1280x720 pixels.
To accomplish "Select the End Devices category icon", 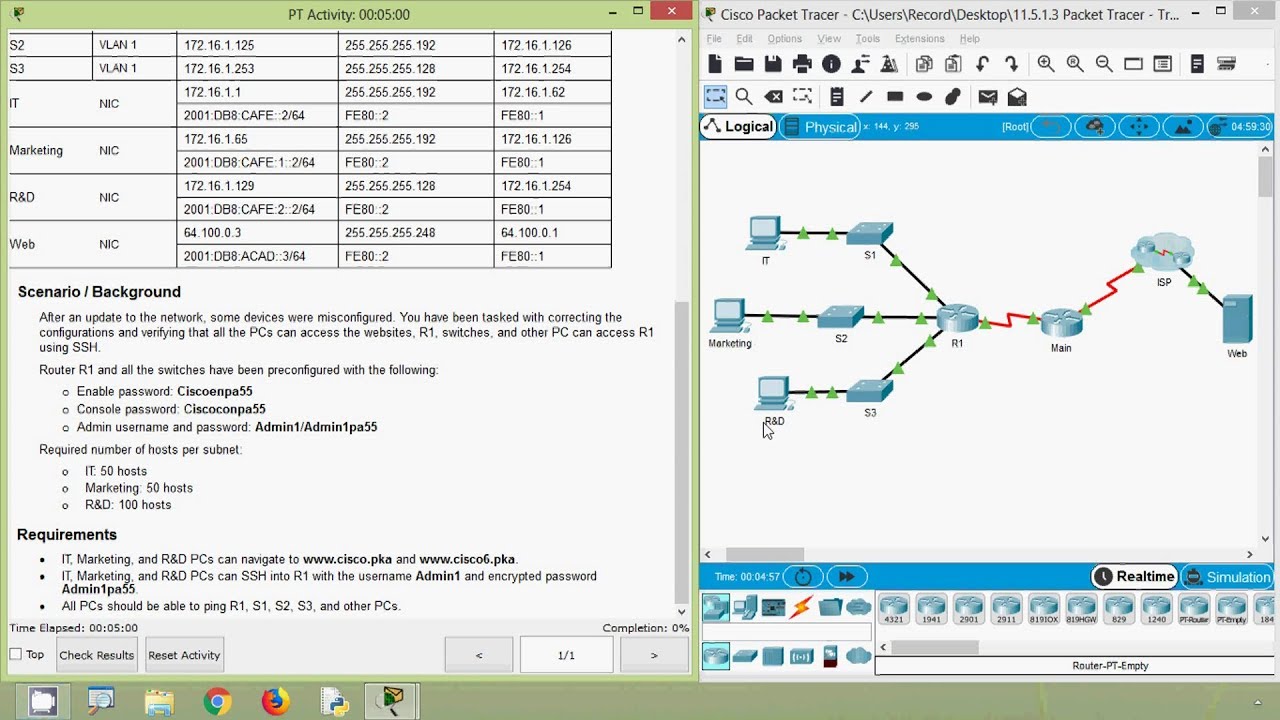I will coord(744,607).
